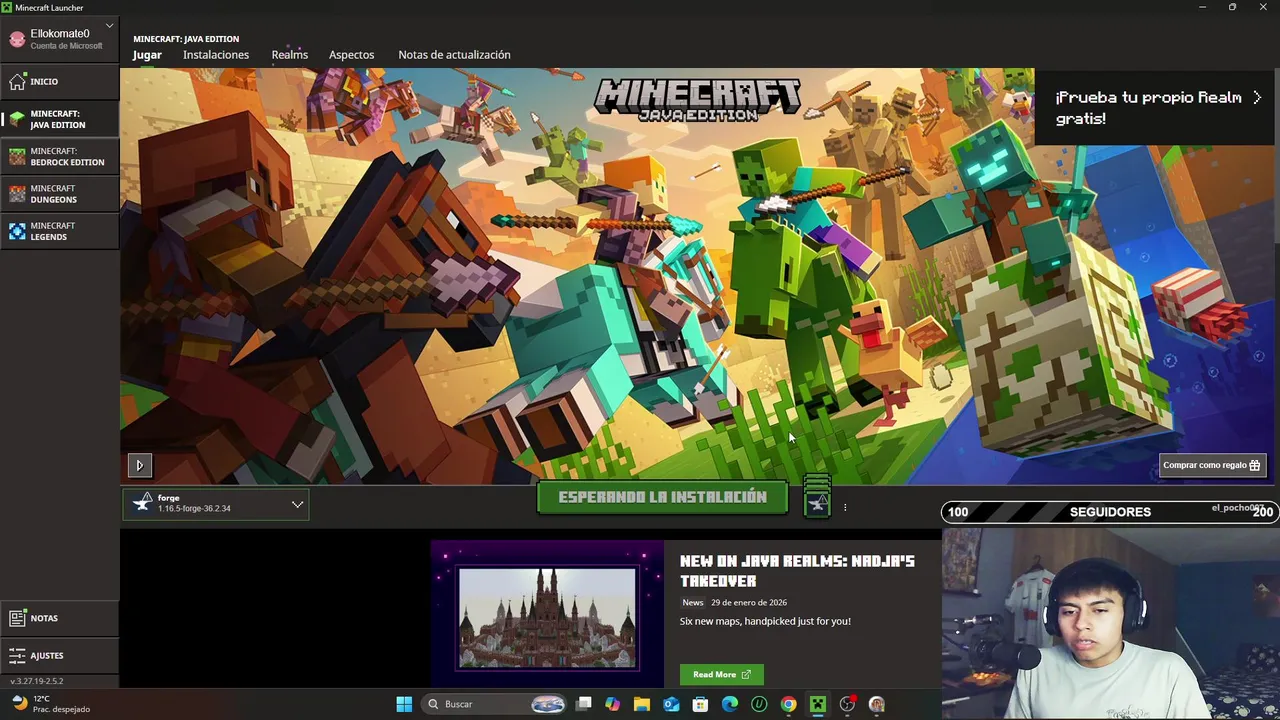Click the News tag label

pos(693,602)
